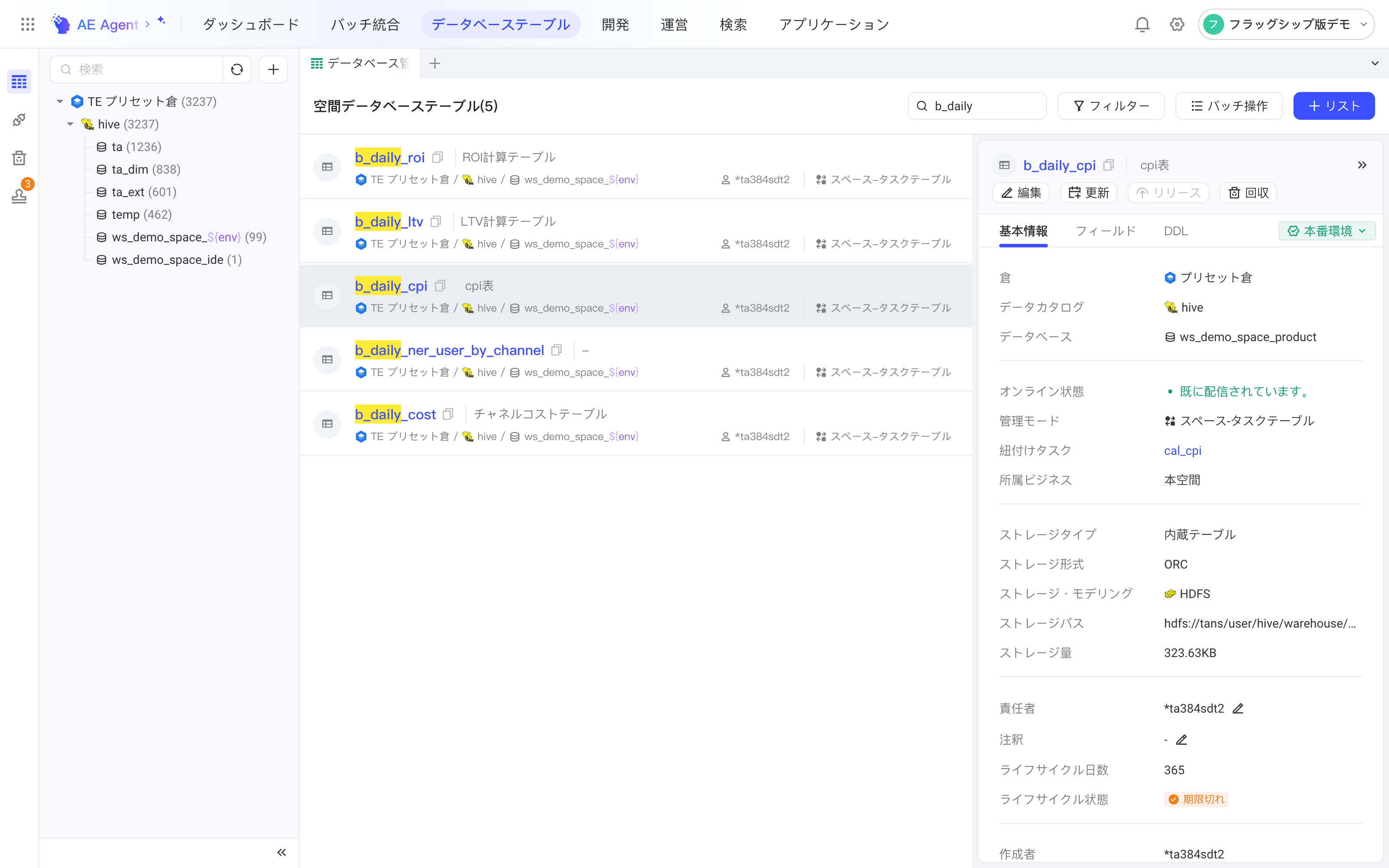The height and width of the screenshot is (868, 1389).
Task: Edit the 責任者 value with the pencil icon
Action: [x=1238, y=708]
